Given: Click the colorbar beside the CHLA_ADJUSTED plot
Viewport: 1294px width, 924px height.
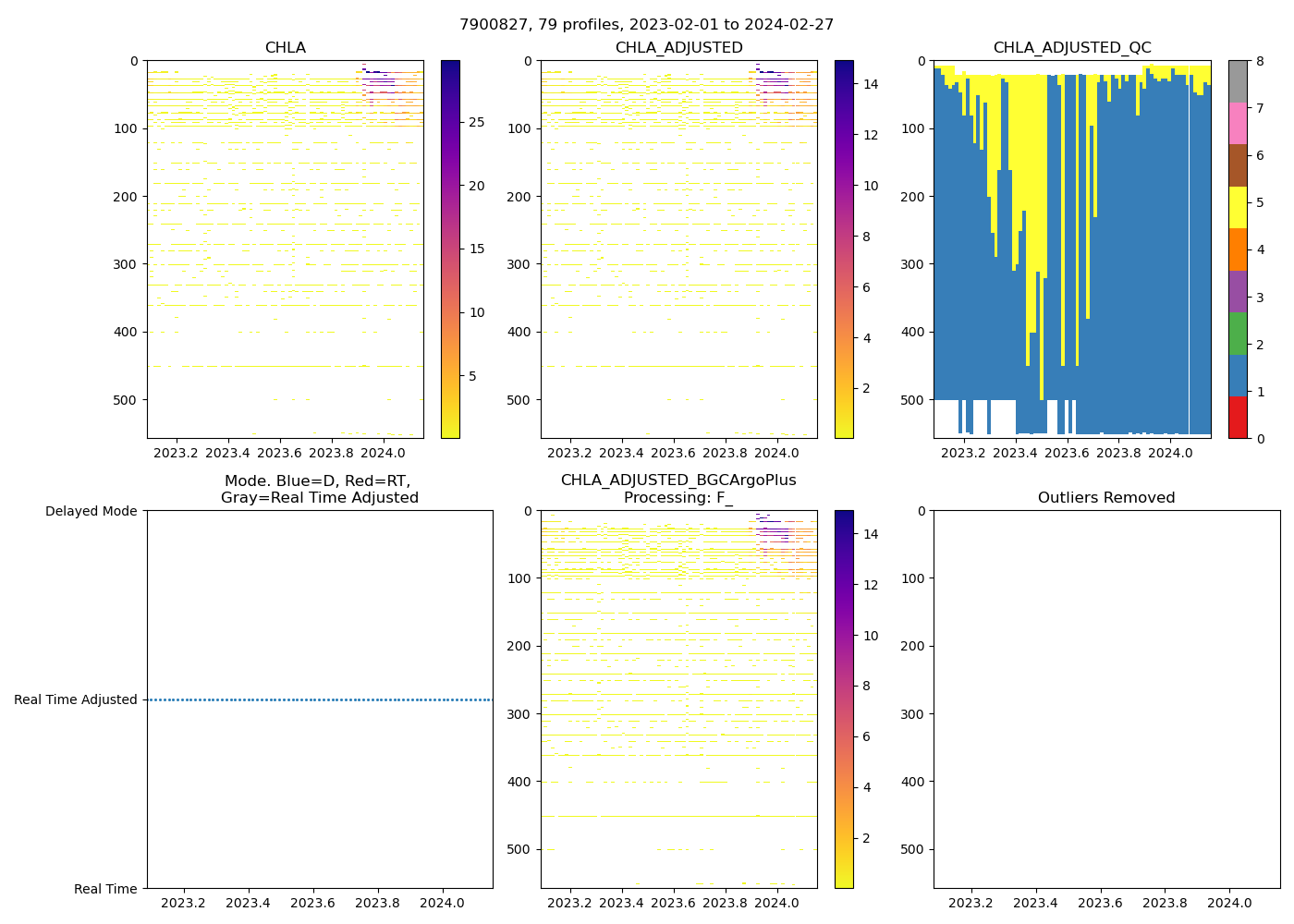Looking at the screenshot, I should (844, 249).
